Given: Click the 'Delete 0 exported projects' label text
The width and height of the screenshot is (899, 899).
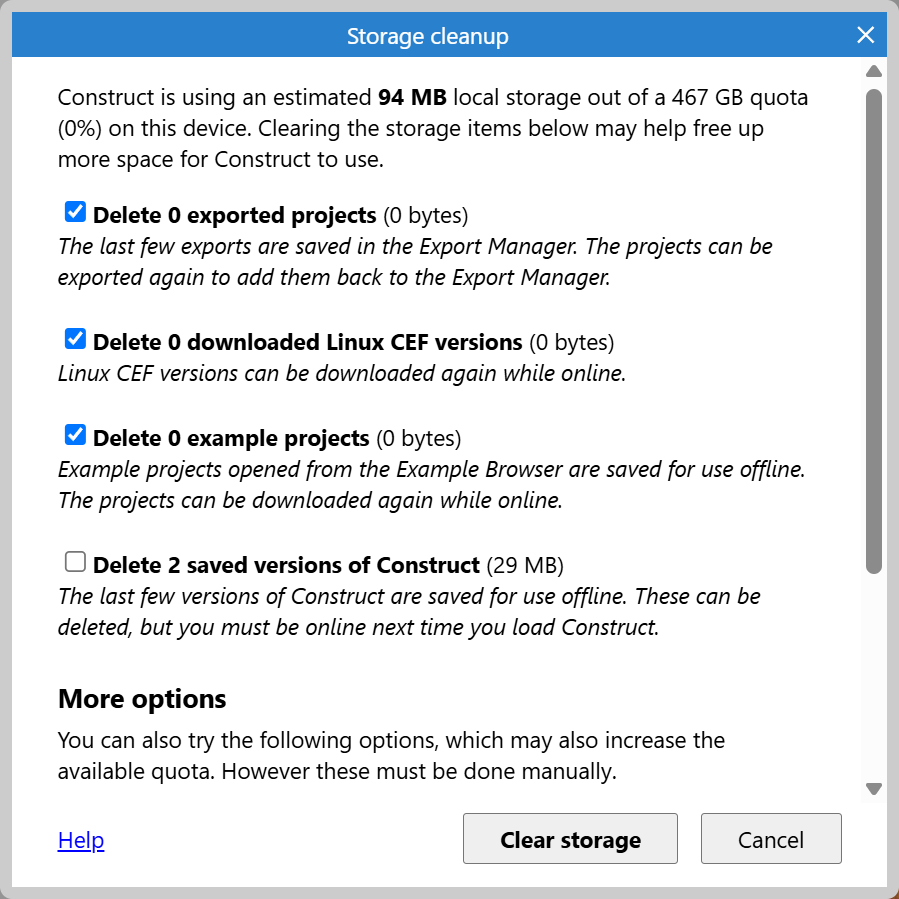Looking at the screenshot, I should click(x=234, y=215).
